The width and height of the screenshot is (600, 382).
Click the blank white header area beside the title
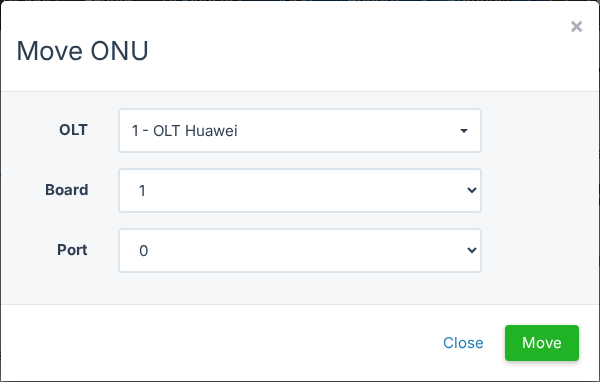point(344,50)
